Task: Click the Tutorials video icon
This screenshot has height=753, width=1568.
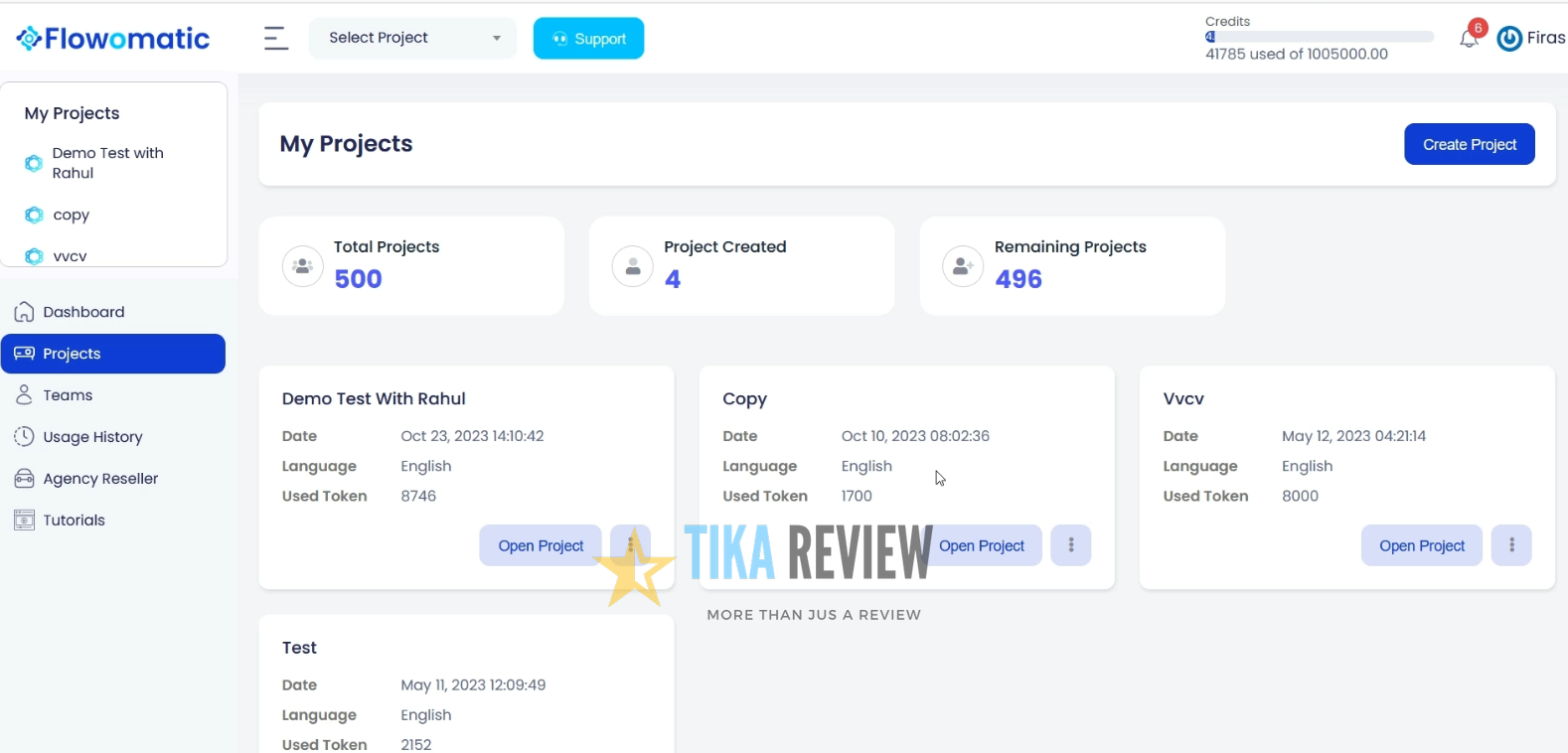Action: pos(25,520)
